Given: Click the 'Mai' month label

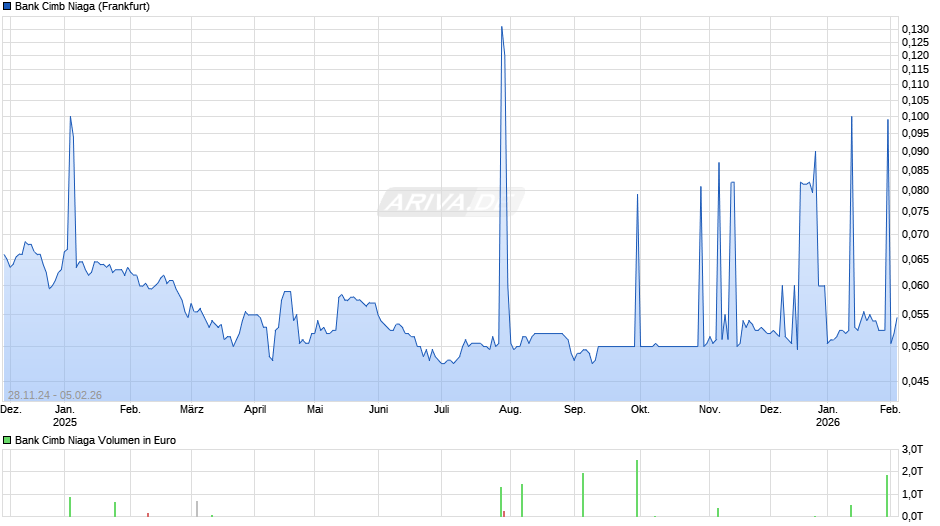Looking at the screenshot, I should (315, 410).
